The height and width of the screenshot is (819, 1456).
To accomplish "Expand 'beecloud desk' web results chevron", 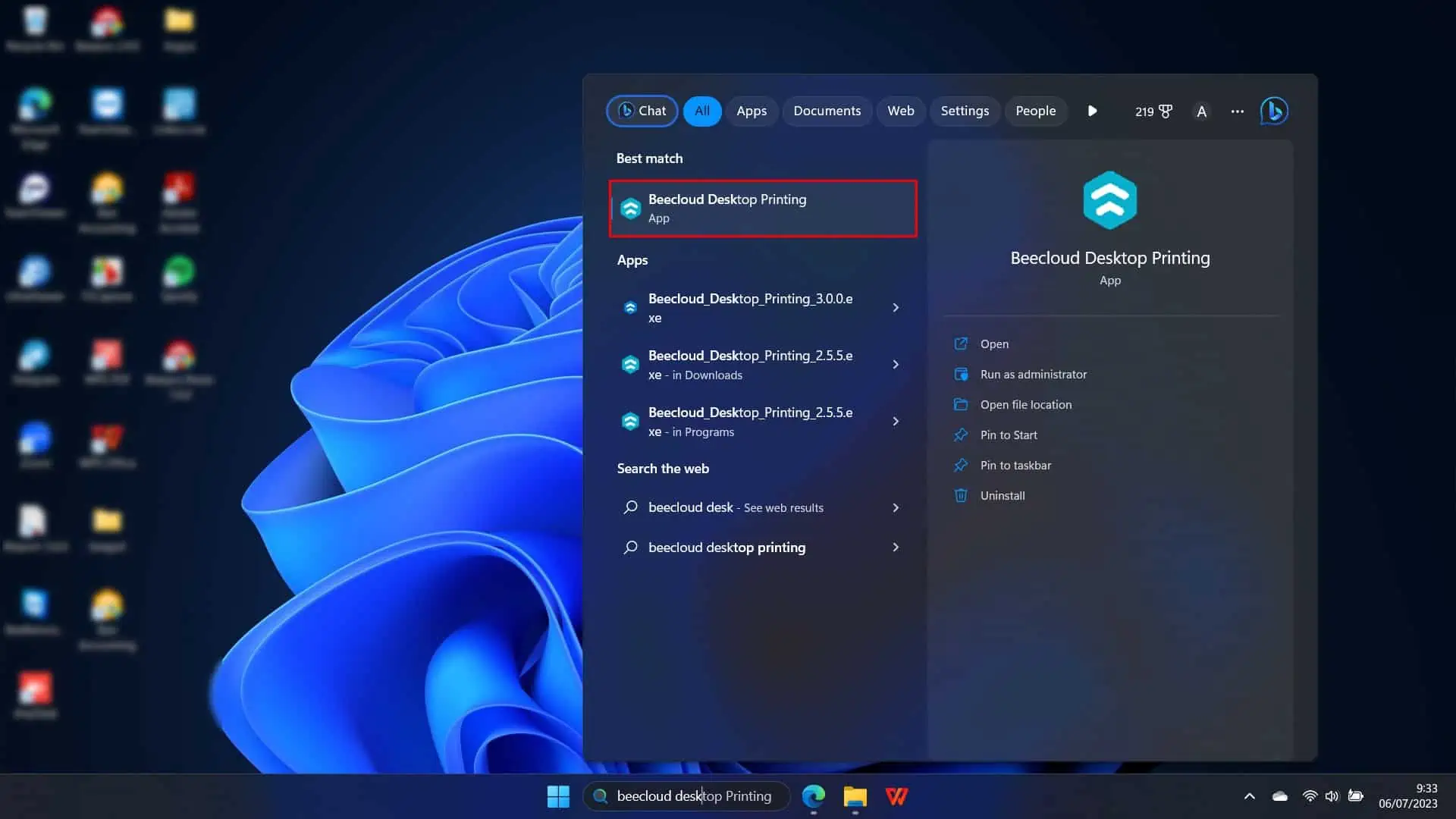I will click(x=896, y=507).
